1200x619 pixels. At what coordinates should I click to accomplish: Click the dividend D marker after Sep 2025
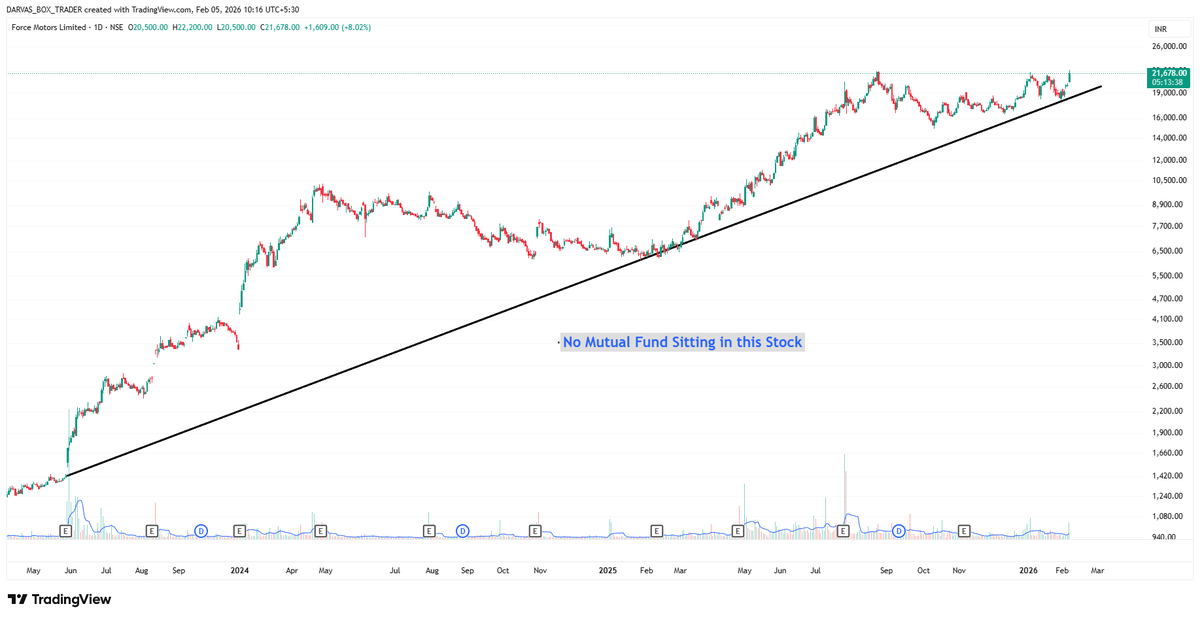tap(899, 530)
